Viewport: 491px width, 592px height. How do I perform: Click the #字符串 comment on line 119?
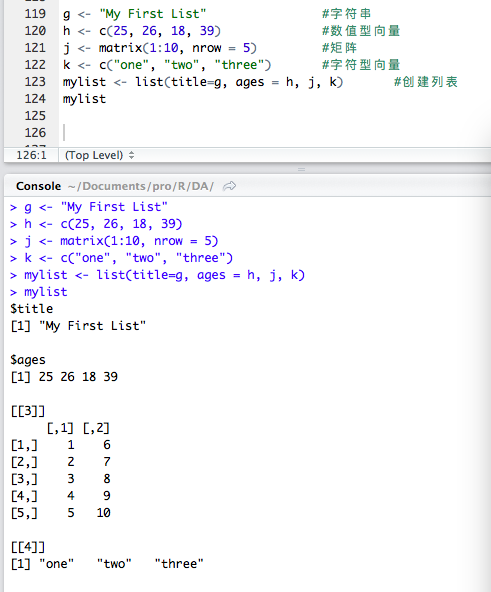[x=346, y=14]
